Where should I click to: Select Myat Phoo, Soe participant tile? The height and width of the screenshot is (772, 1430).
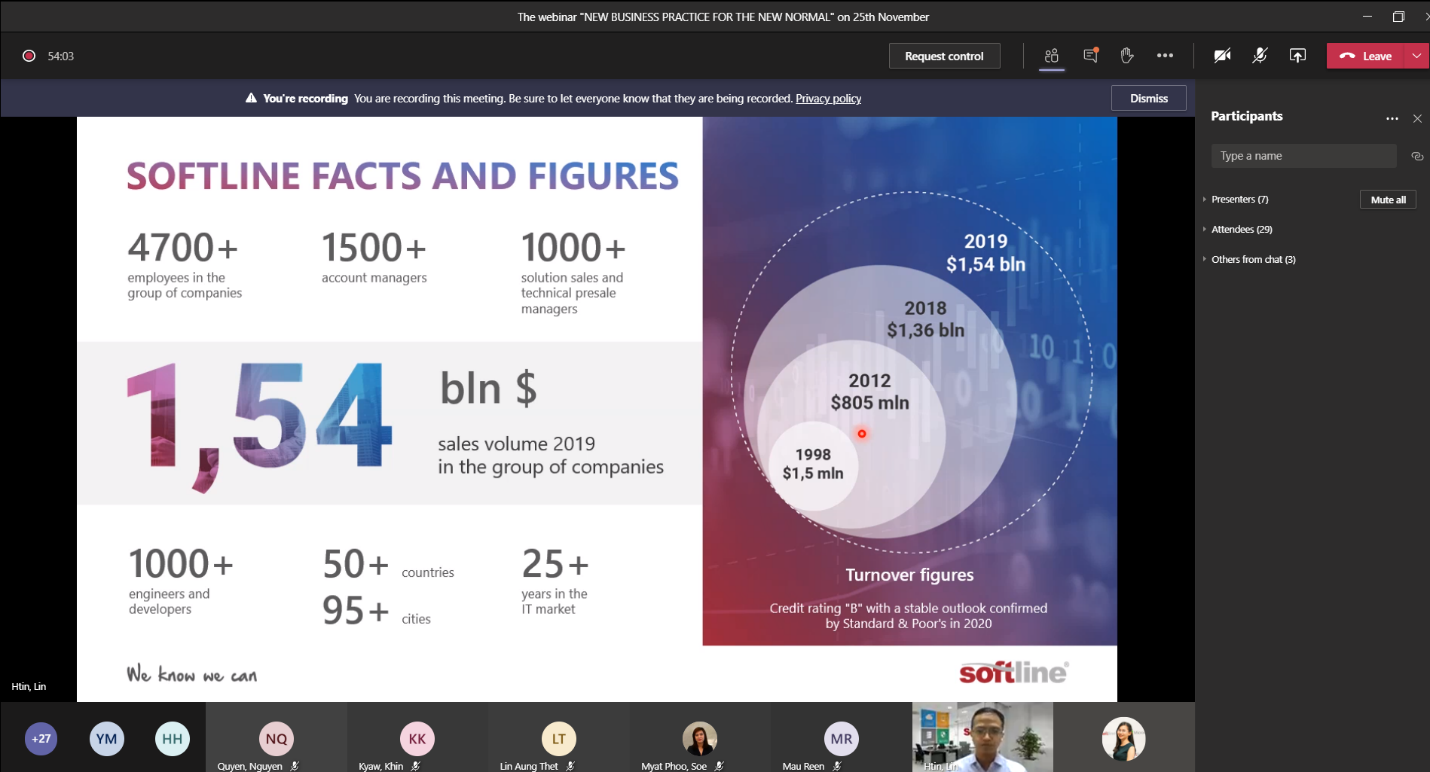[699, 737]
